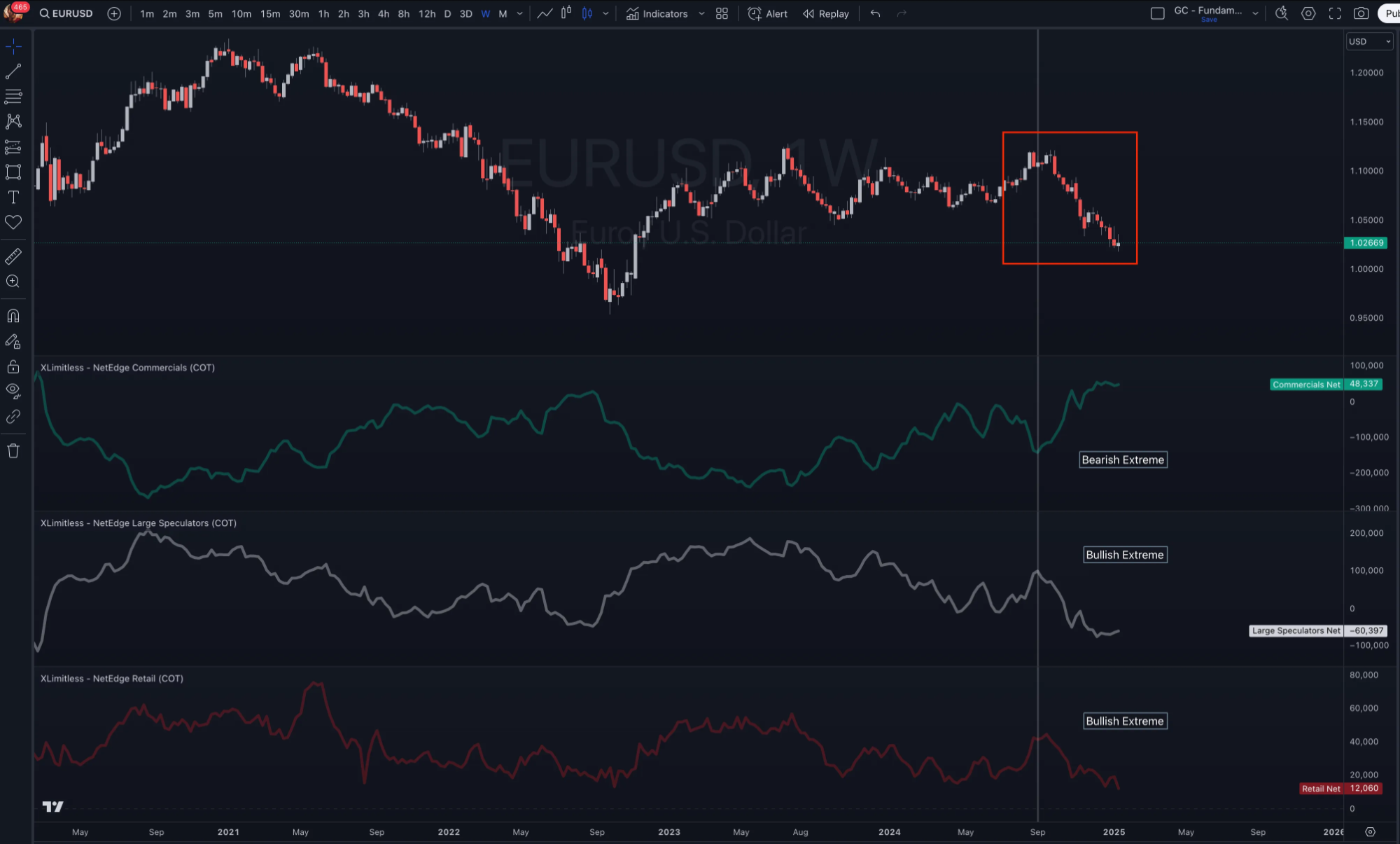Take a chart snapshot with camera icon

[1361, 13]
